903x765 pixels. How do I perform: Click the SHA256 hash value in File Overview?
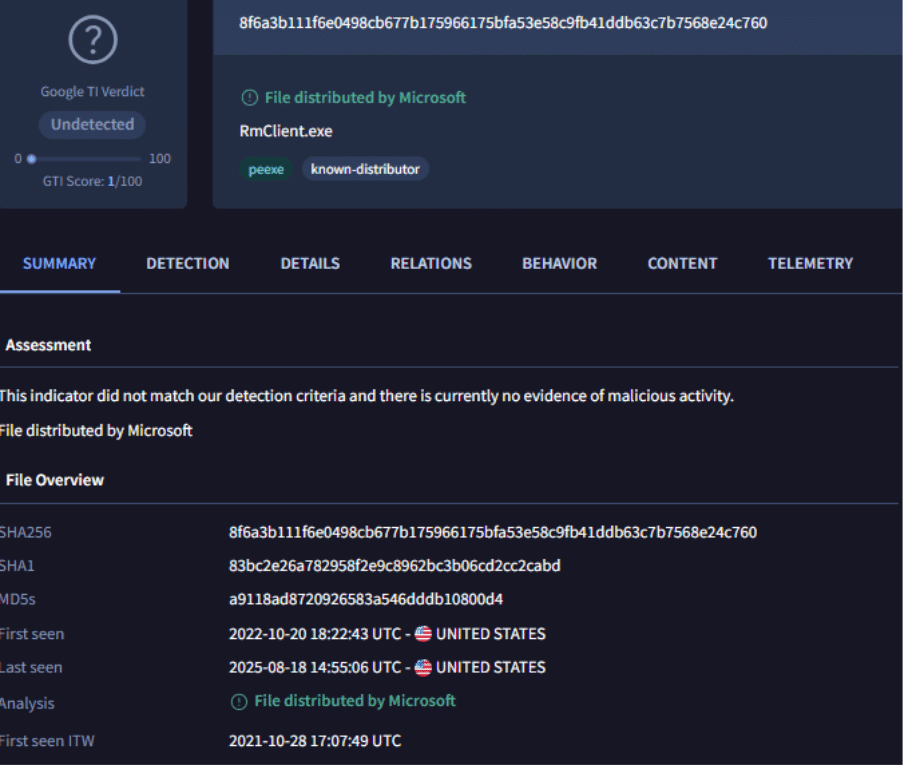[492, 532]
